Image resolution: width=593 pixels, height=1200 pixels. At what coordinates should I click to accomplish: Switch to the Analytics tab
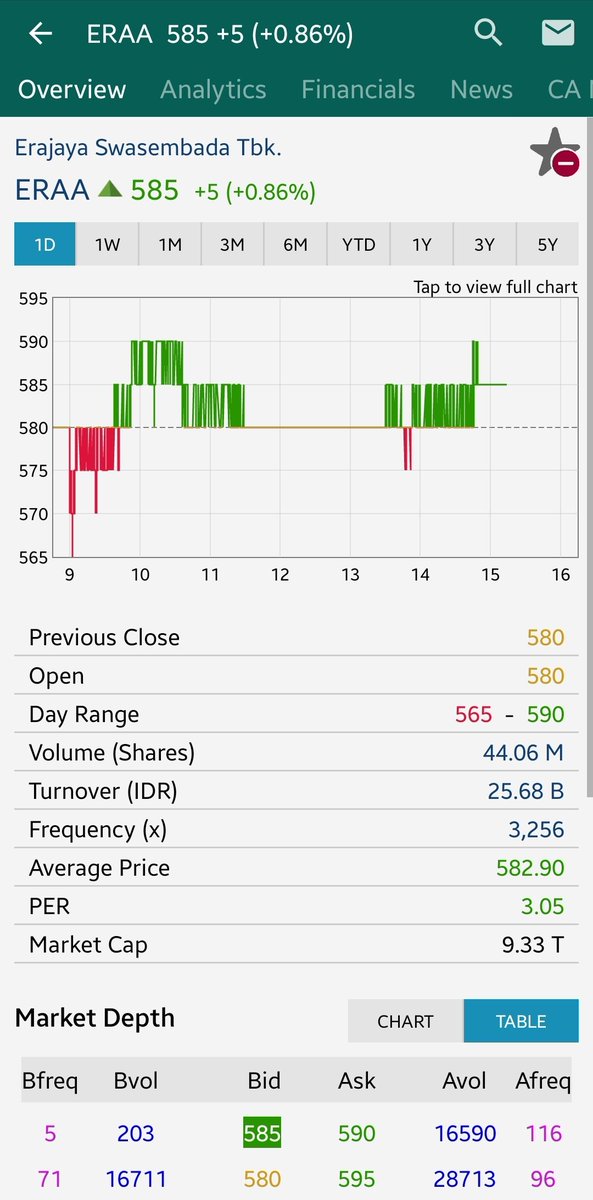click(213, 89)
